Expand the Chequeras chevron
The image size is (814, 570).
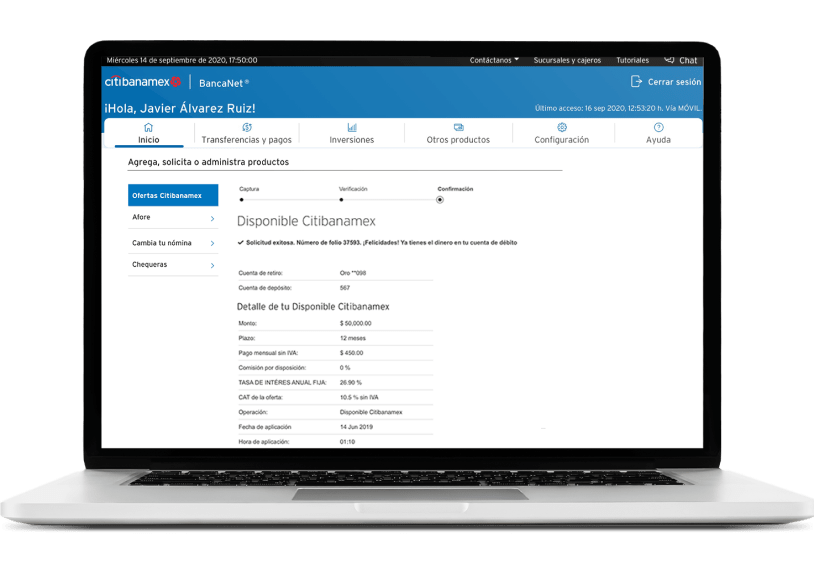point(212,265)
